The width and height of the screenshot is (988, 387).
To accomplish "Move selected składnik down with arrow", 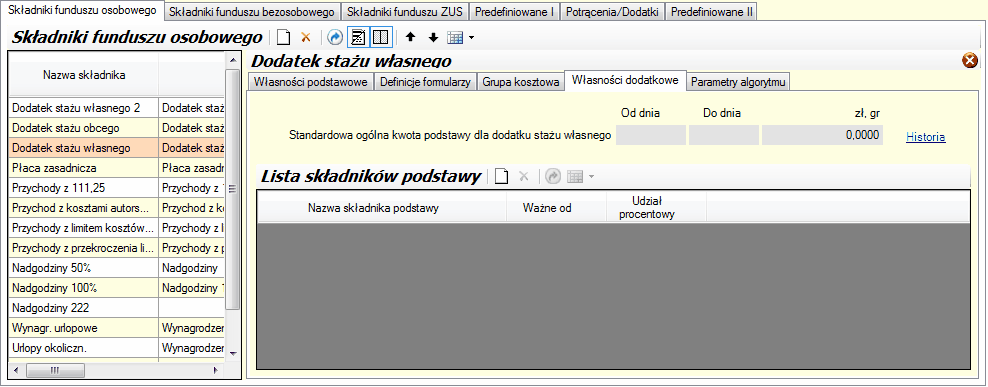I will point(433,38).
